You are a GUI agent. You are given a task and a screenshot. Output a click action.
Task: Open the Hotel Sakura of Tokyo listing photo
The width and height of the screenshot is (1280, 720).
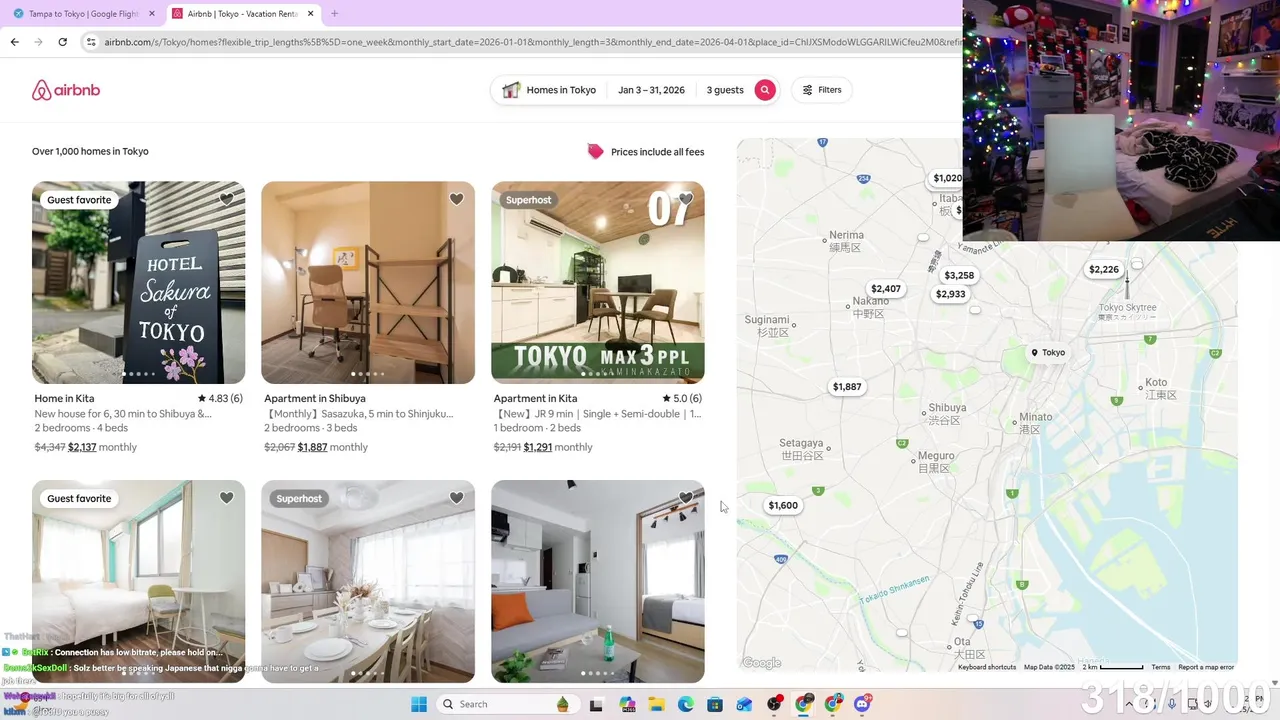coord(138,282)
